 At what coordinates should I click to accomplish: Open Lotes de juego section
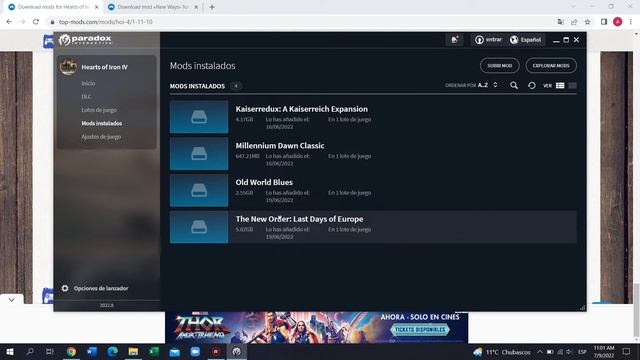[99, 110]
